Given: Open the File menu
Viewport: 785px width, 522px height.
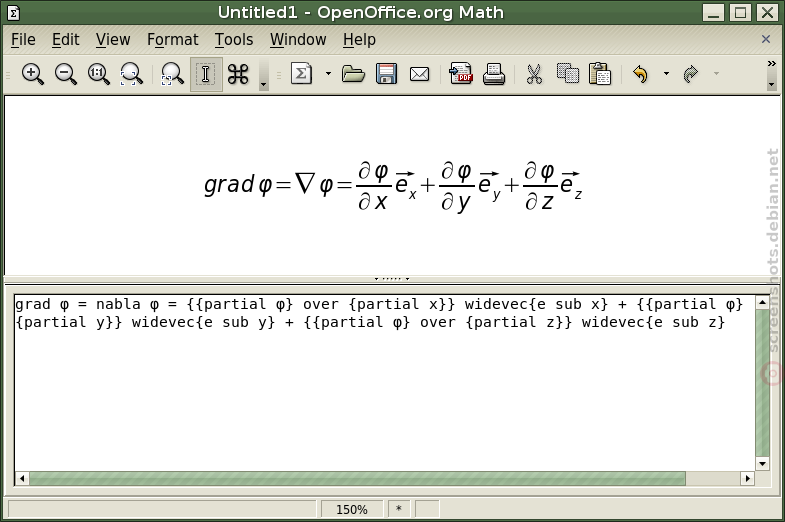Looking at the screenshot, I should tap(23, 40).
